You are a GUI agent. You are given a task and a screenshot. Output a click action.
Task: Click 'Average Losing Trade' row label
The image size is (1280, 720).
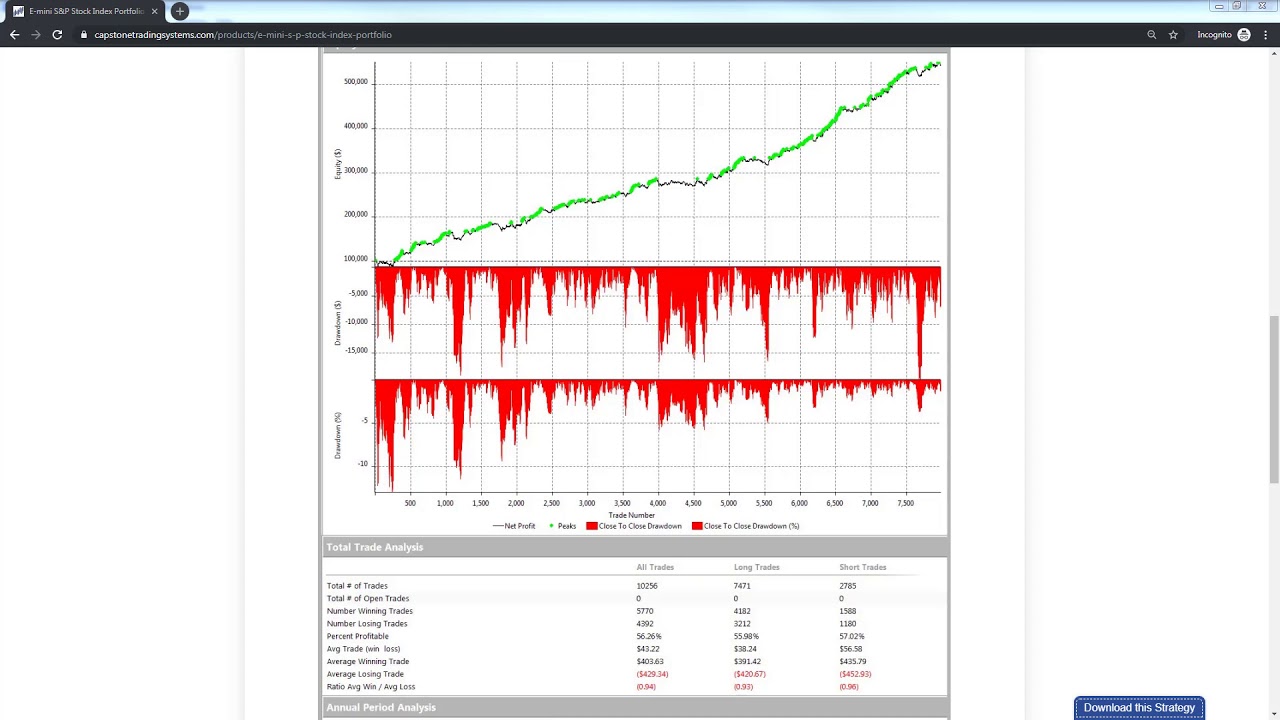(365, 674)
